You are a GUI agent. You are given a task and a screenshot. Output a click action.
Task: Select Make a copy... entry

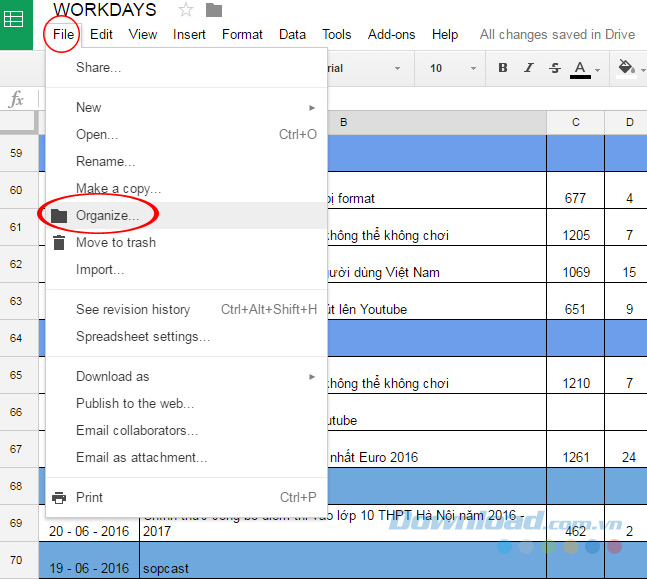(x=187, y=189)
